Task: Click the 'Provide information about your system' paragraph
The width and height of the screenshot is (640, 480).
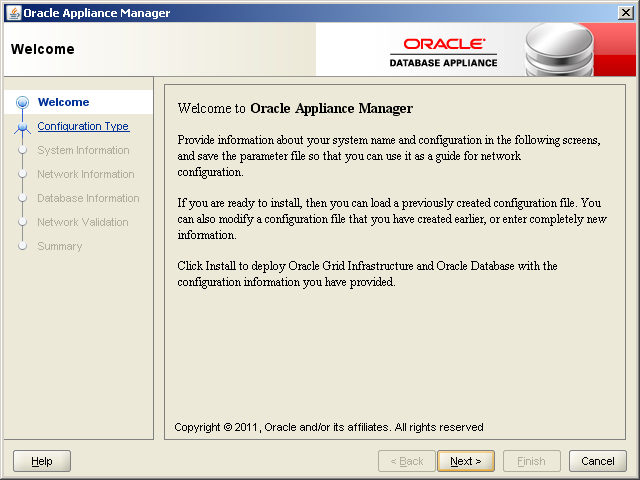Action: (x=389, y=156)
